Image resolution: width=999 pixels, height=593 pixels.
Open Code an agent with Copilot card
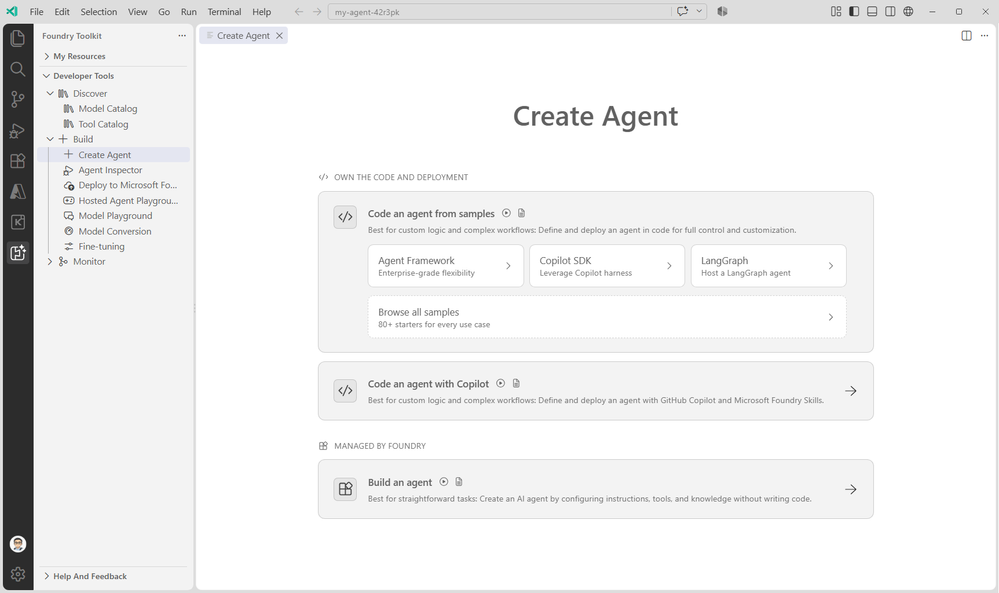(596, 391)
